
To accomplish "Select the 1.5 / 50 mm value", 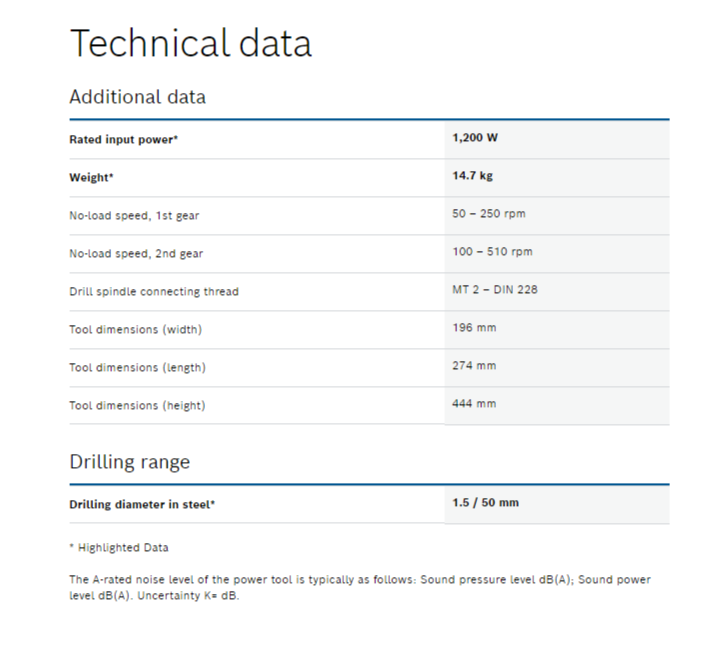I will pos(486,502).
